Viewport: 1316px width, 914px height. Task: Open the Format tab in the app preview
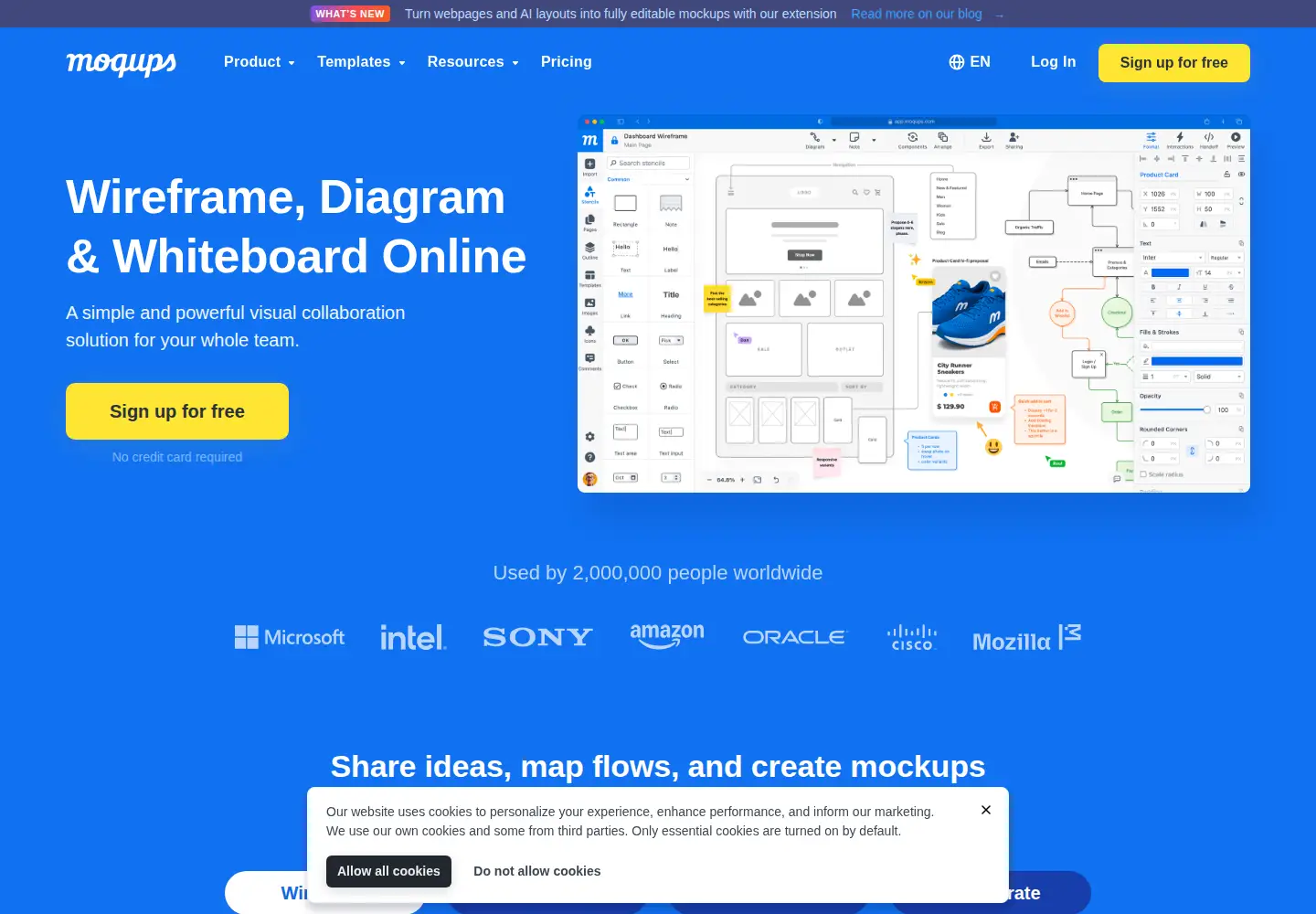(x=1151, y=140)
